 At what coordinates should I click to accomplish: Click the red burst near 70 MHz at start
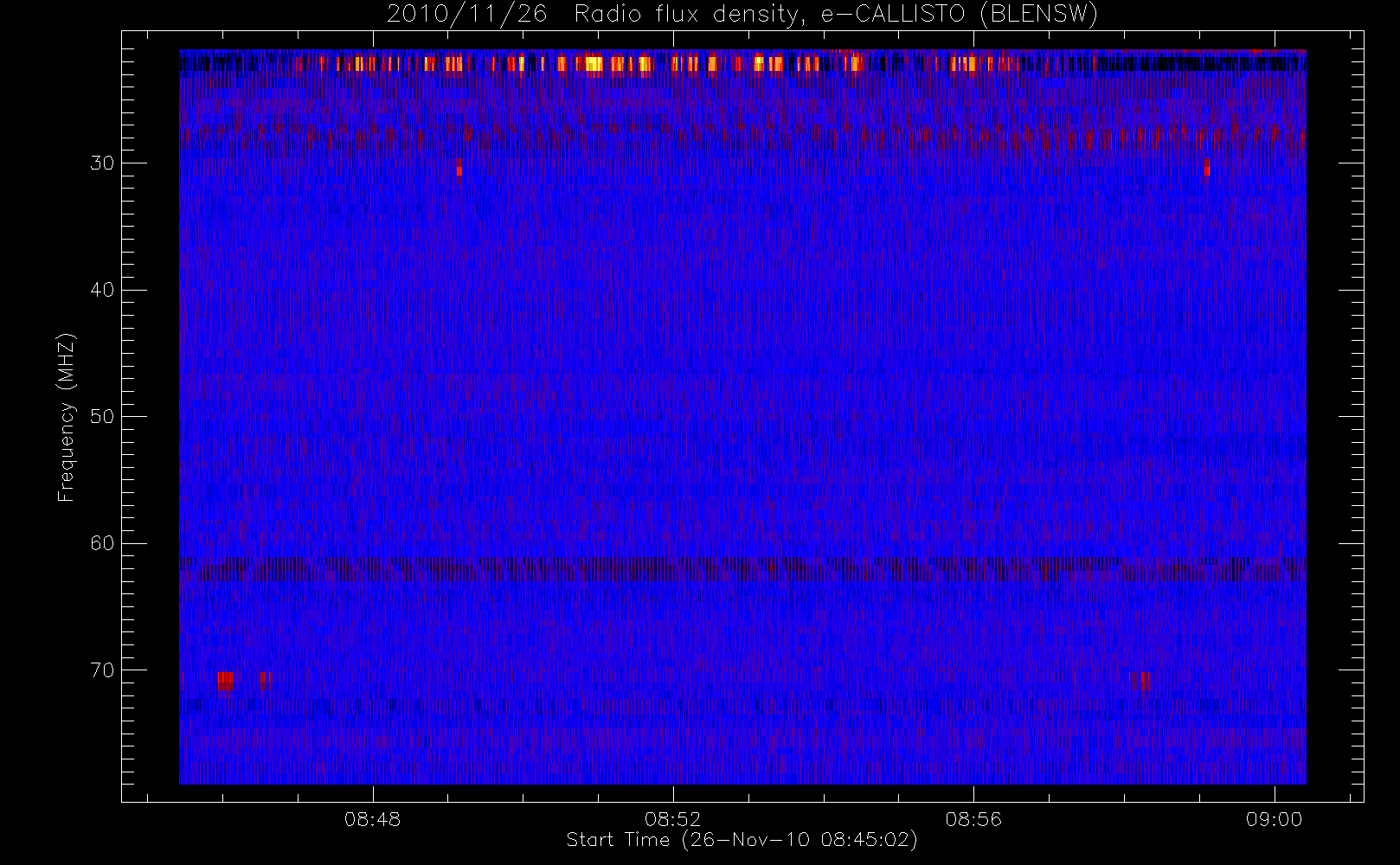[x=226, y=681]
